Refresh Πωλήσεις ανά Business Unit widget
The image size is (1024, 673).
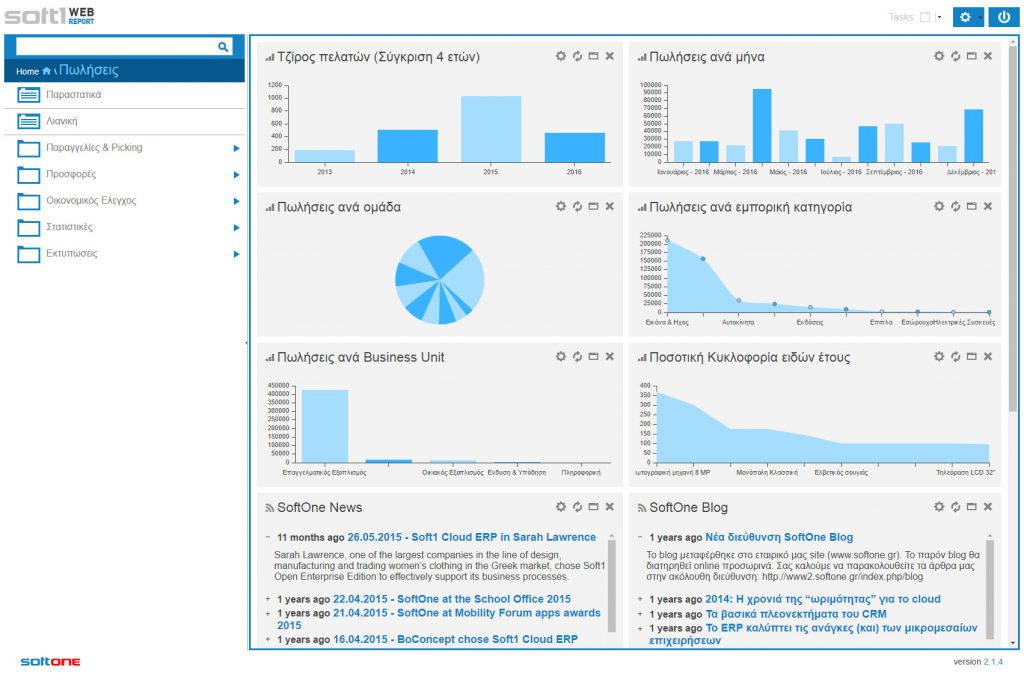point(577,356)
